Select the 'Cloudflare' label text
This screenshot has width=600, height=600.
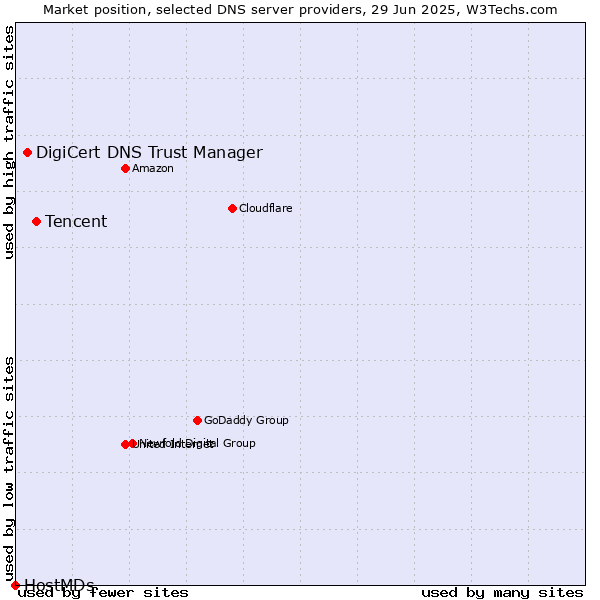click(x=266, y=208)
